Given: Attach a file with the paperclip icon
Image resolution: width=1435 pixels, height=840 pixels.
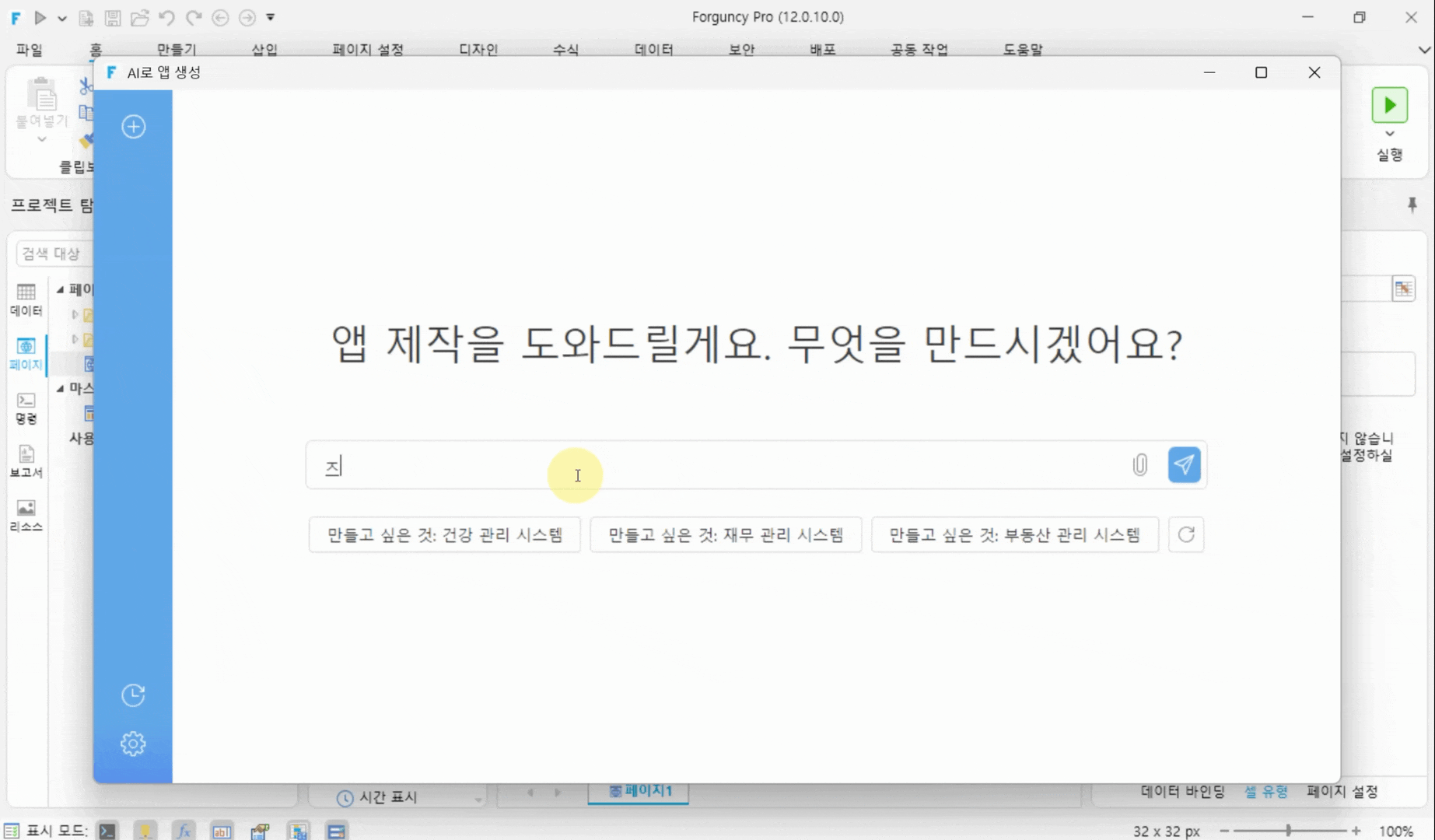Looking at the screenshot, I should coord(1139,464).
